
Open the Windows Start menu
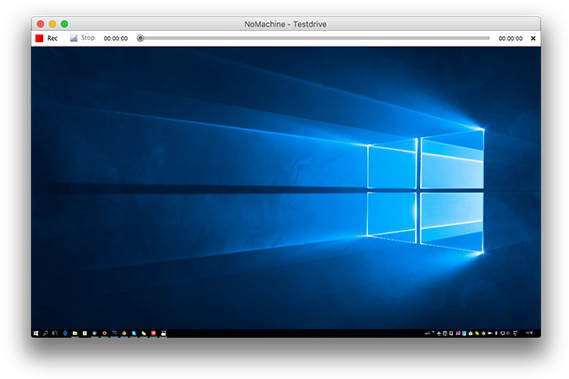(x=36, y=333)
